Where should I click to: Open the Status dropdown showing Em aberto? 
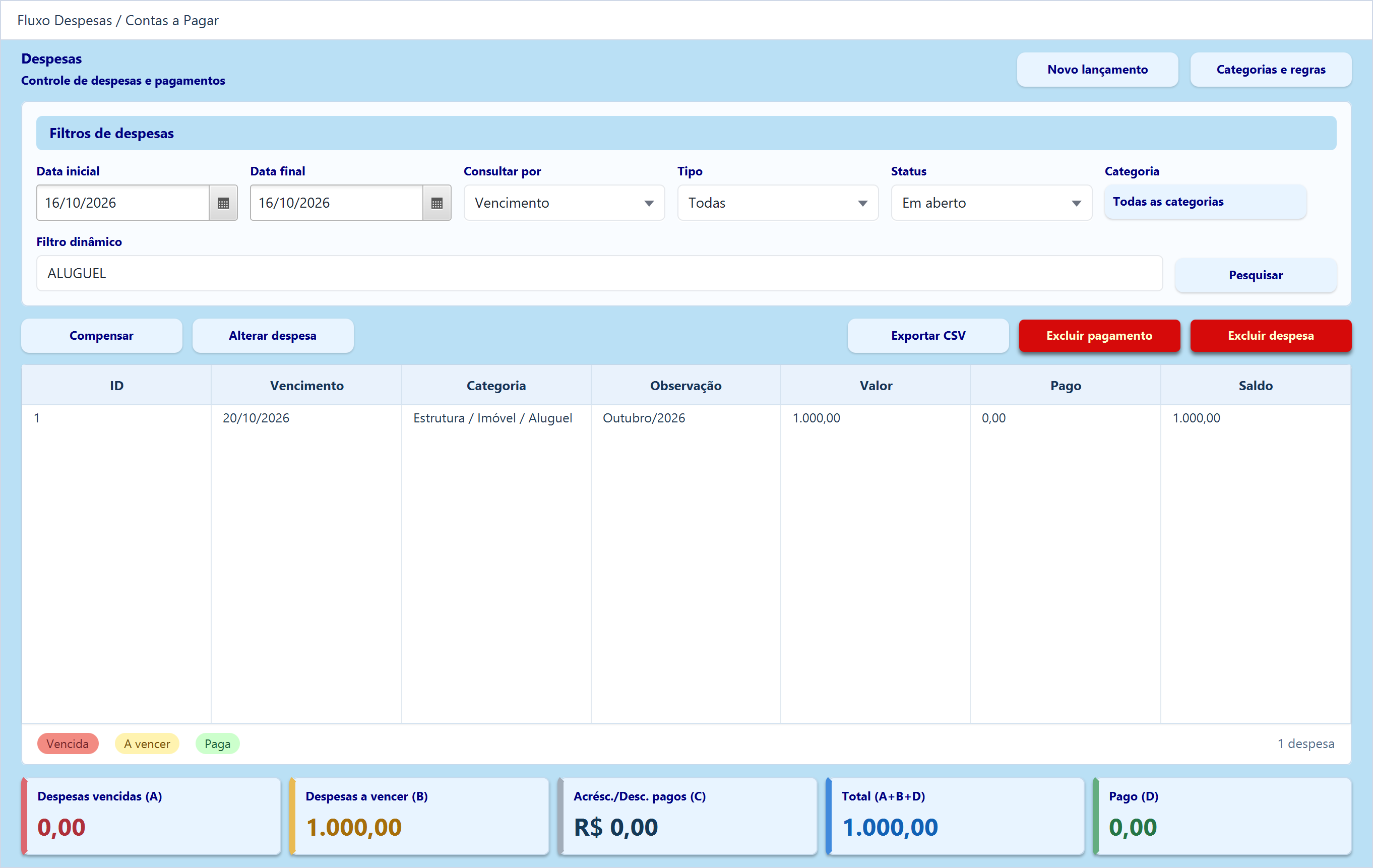click(x=991, y=203)
